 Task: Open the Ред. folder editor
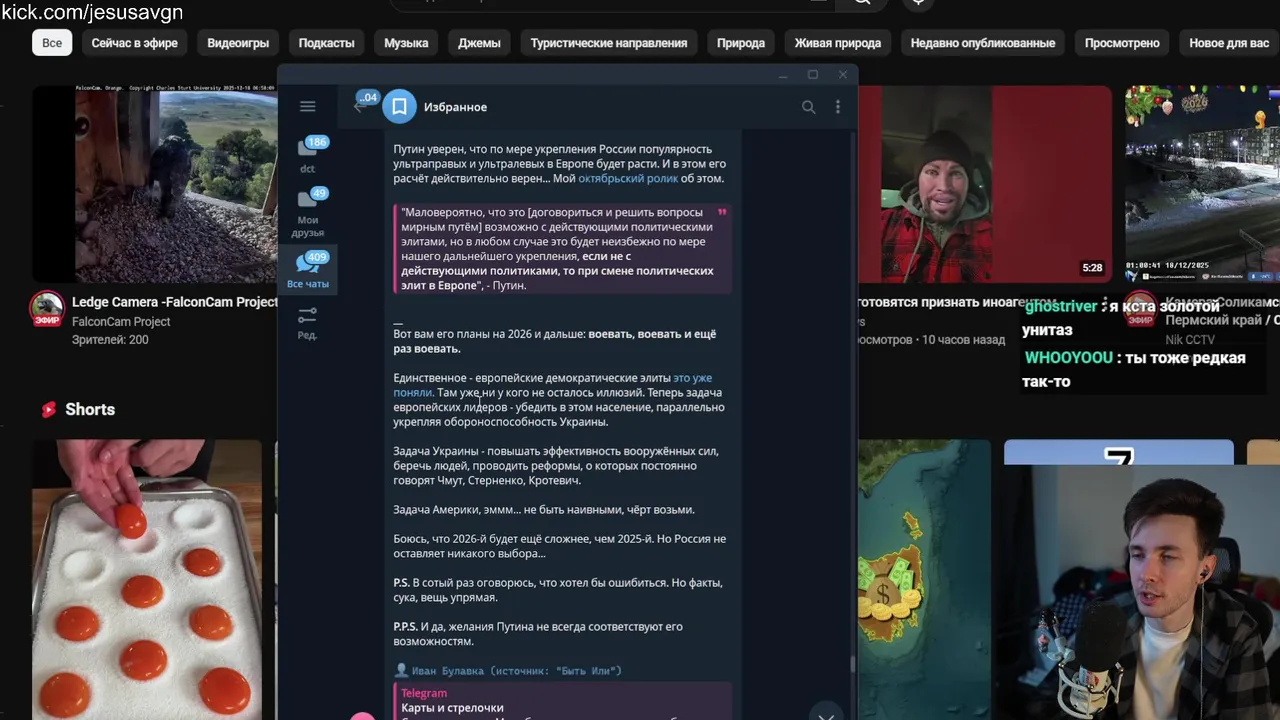308,322
